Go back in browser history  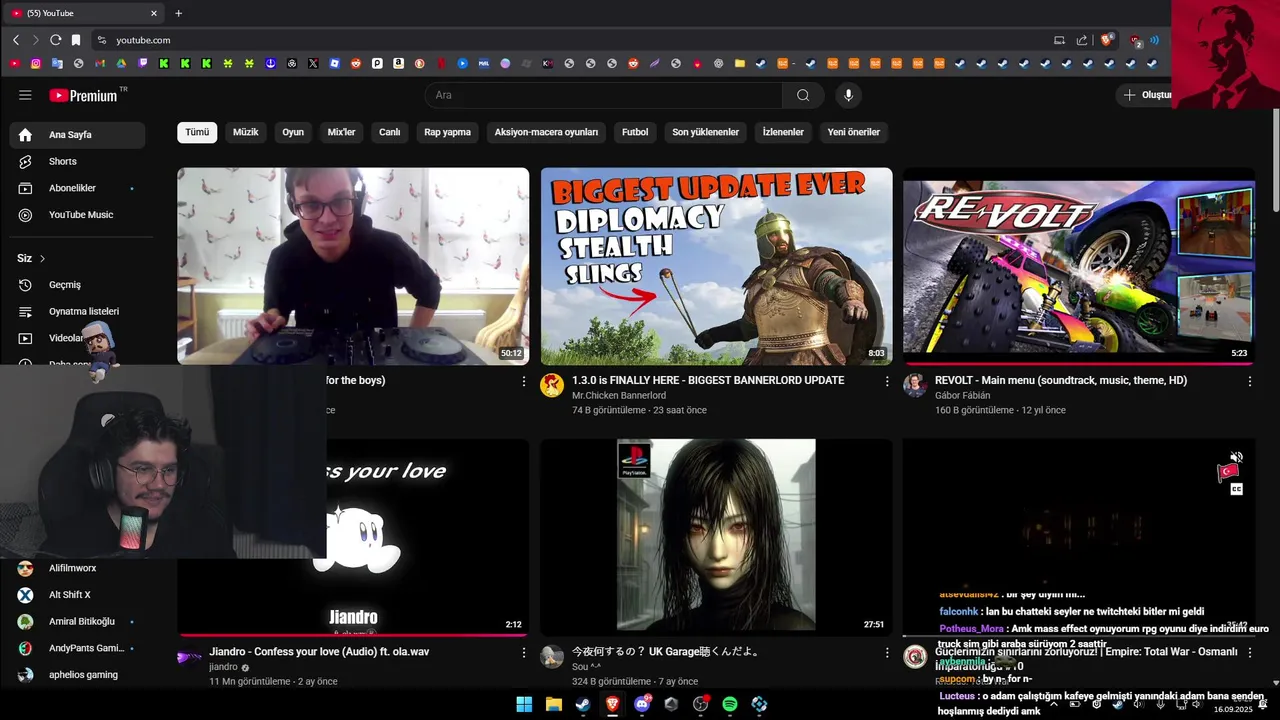[16, 40]
